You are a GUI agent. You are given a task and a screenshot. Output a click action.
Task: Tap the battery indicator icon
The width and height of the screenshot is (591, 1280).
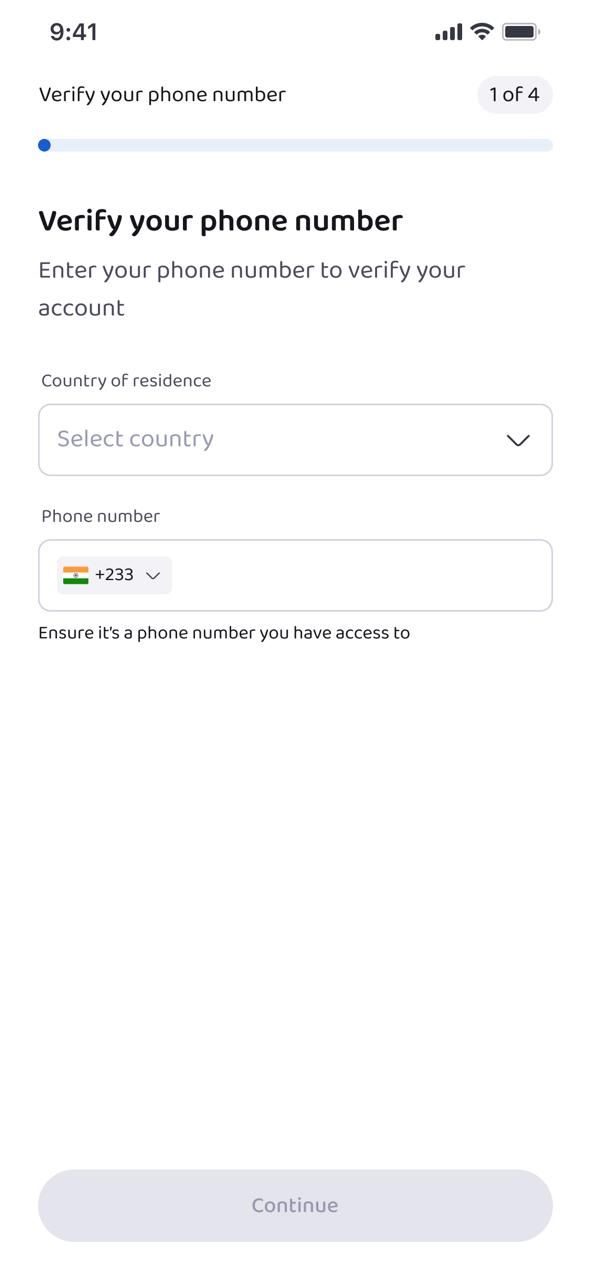[x=521, y=31]
